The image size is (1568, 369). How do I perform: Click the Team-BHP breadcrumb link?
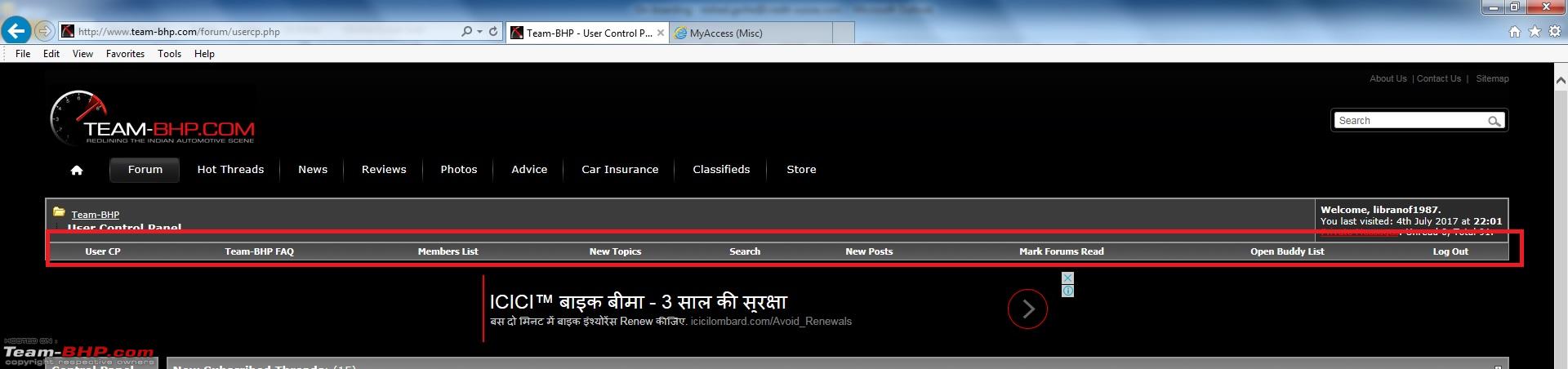tap(96, 215)
